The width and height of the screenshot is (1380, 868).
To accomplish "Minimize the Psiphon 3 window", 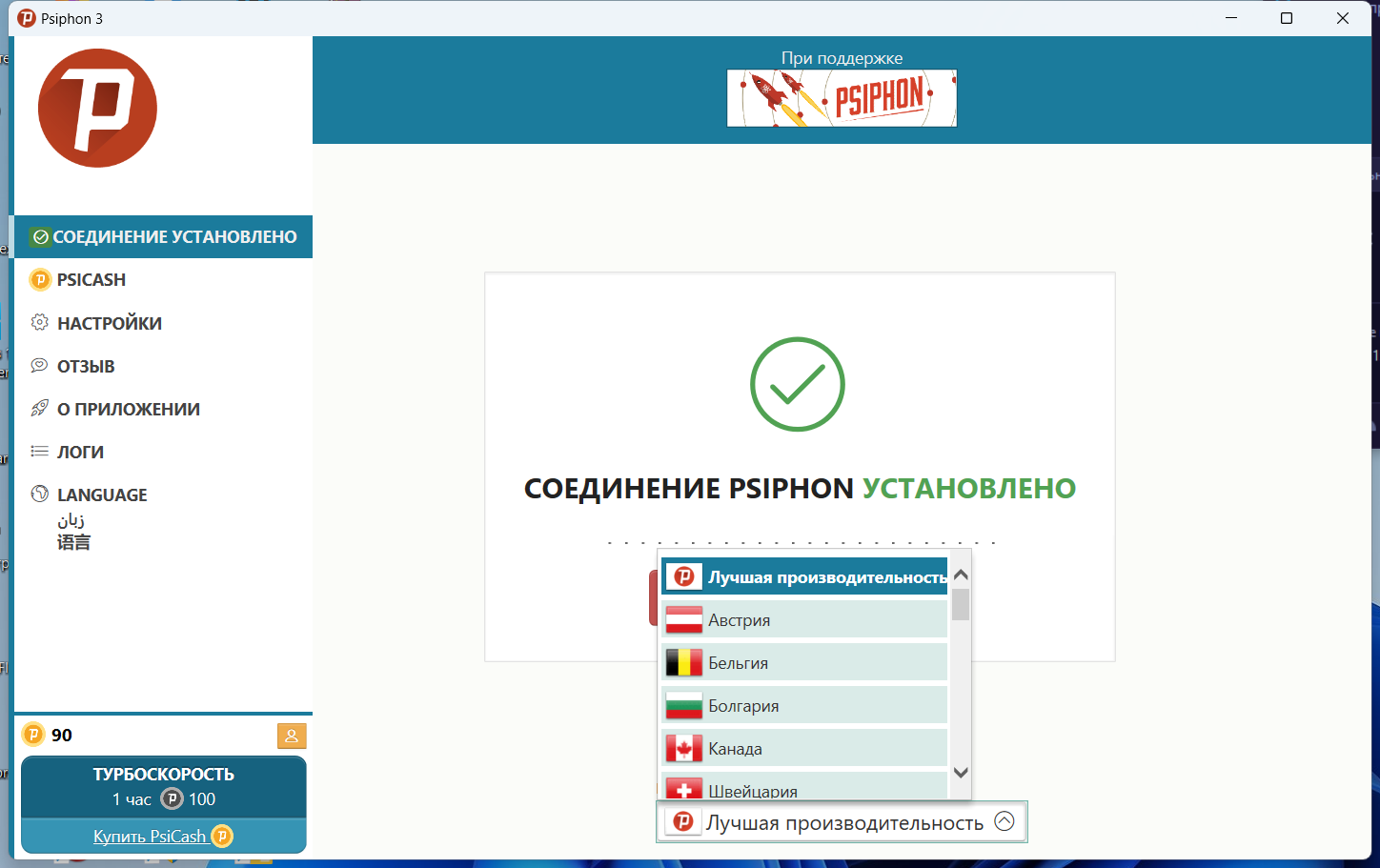I will pos(1232,18).
